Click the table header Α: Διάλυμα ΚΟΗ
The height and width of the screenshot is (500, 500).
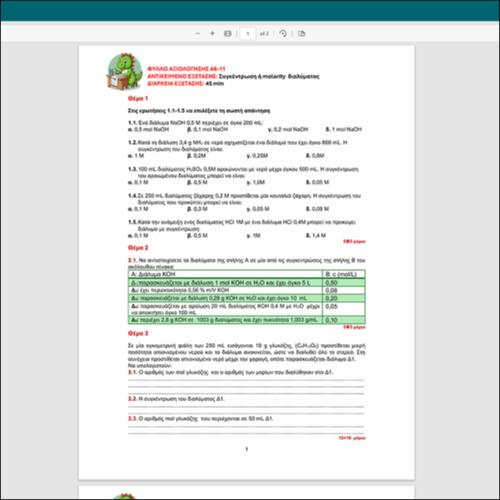tap(225, 274)
